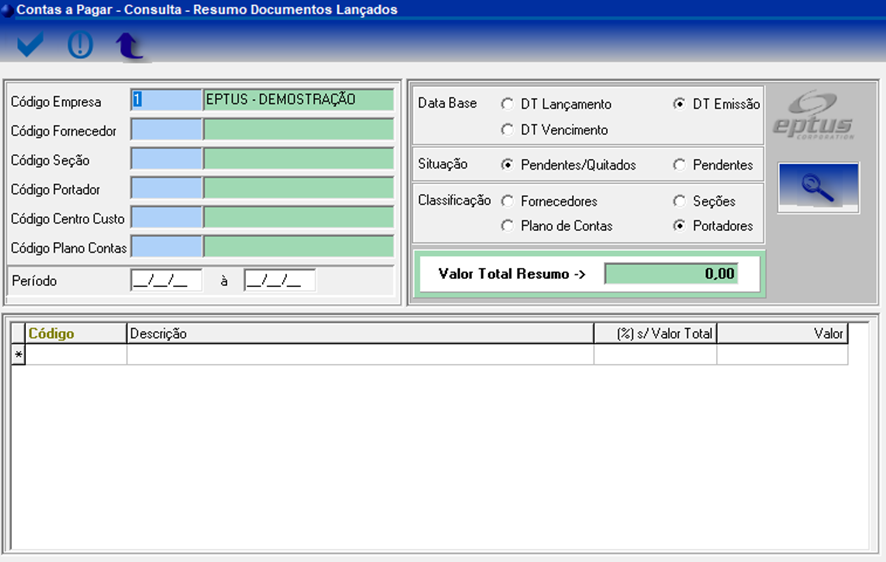Click the Período end date field
This screenshot has height=562, width=886.
pyautogui.click(x=279, y=281)
